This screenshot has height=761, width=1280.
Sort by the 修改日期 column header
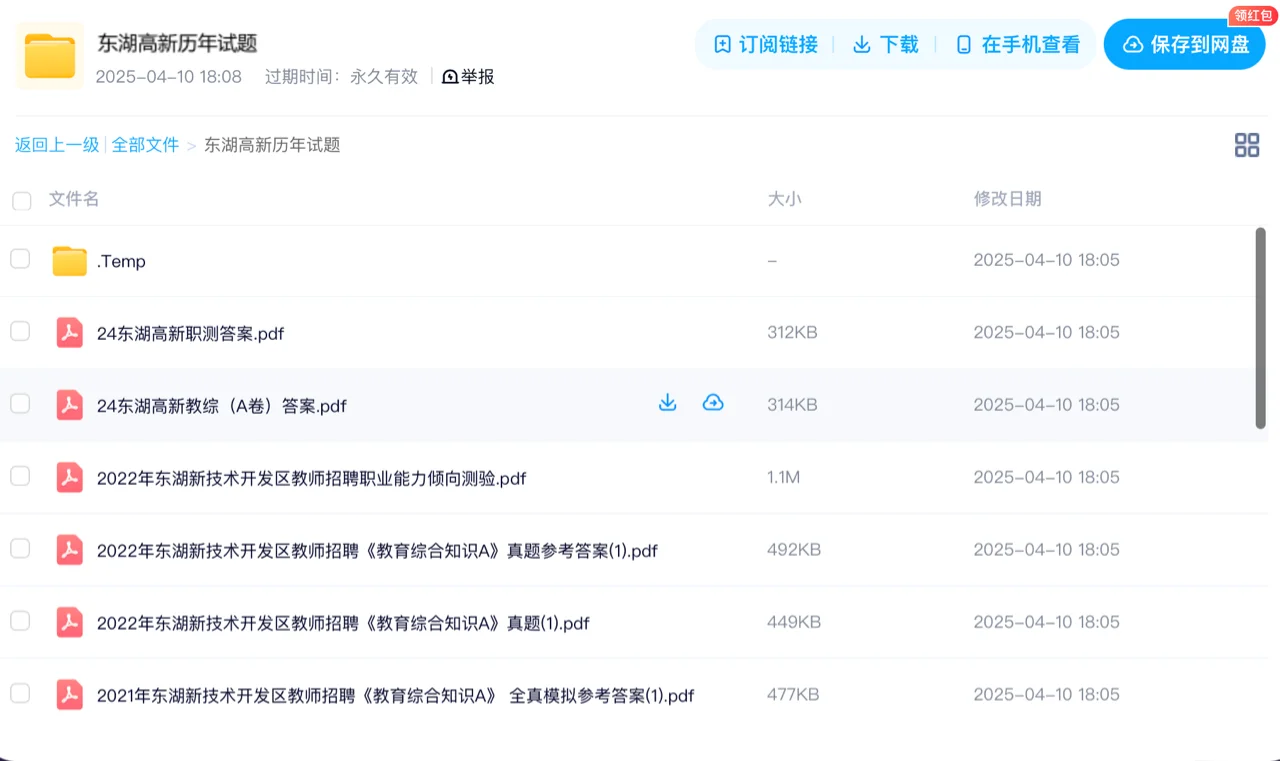tap(1008, 199)
